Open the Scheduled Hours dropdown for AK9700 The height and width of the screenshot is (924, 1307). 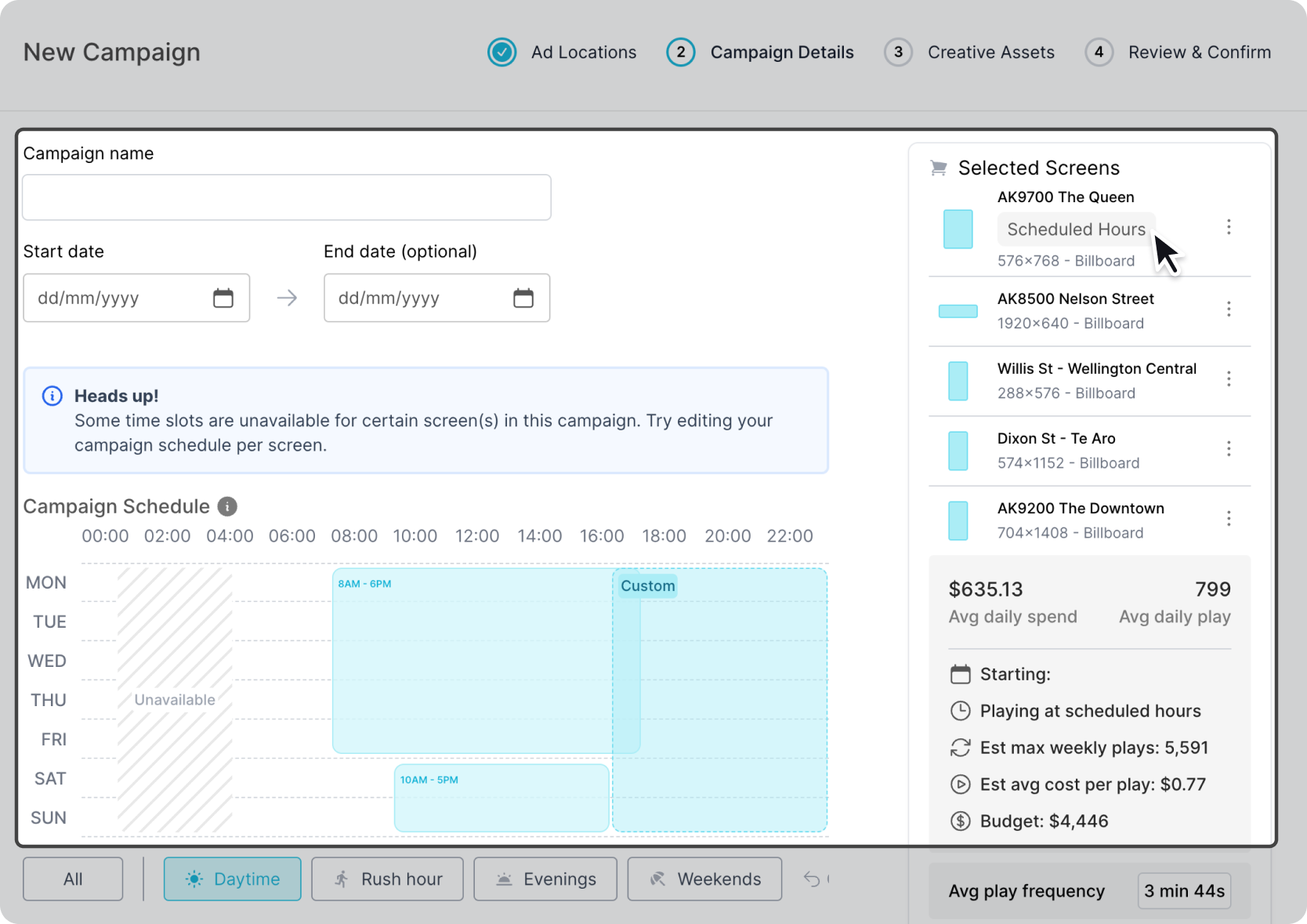1076,229
